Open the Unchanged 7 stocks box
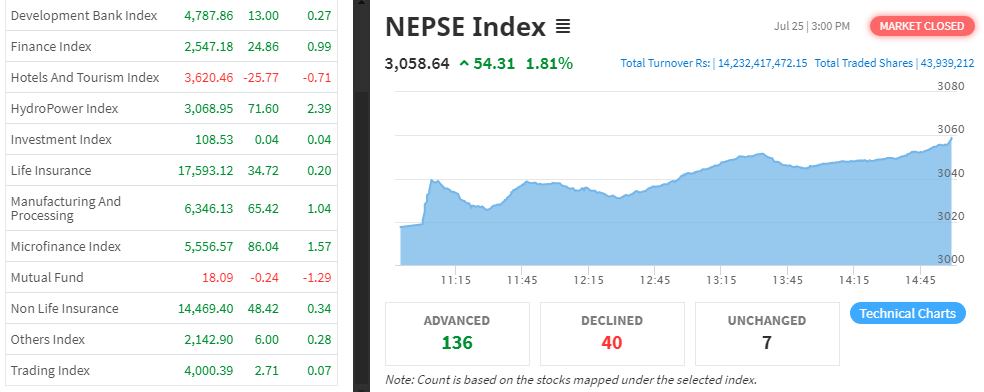The height and width of the screenshot is (392, 984). pyautogui.click(x=767, y=334)
